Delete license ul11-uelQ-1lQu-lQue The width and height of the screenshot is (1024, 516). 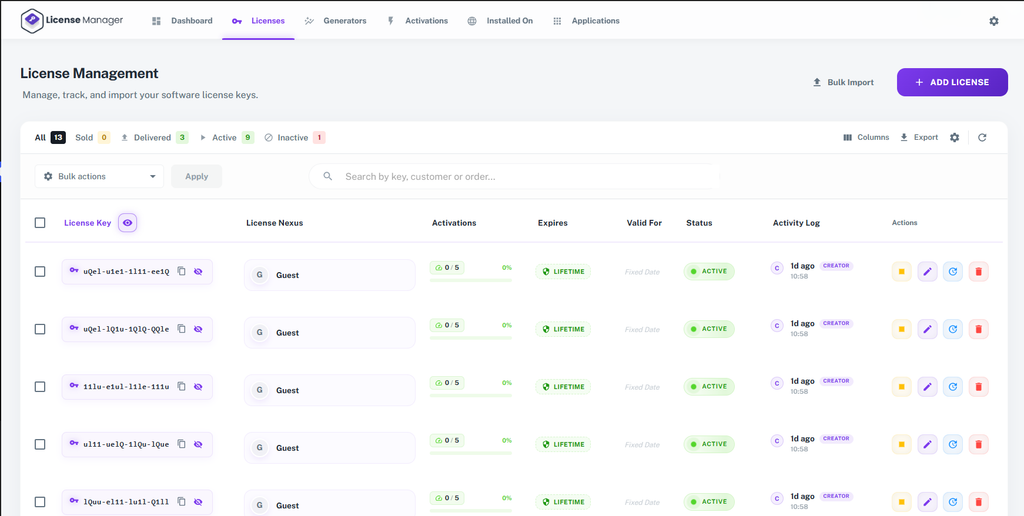click(978, 444)
